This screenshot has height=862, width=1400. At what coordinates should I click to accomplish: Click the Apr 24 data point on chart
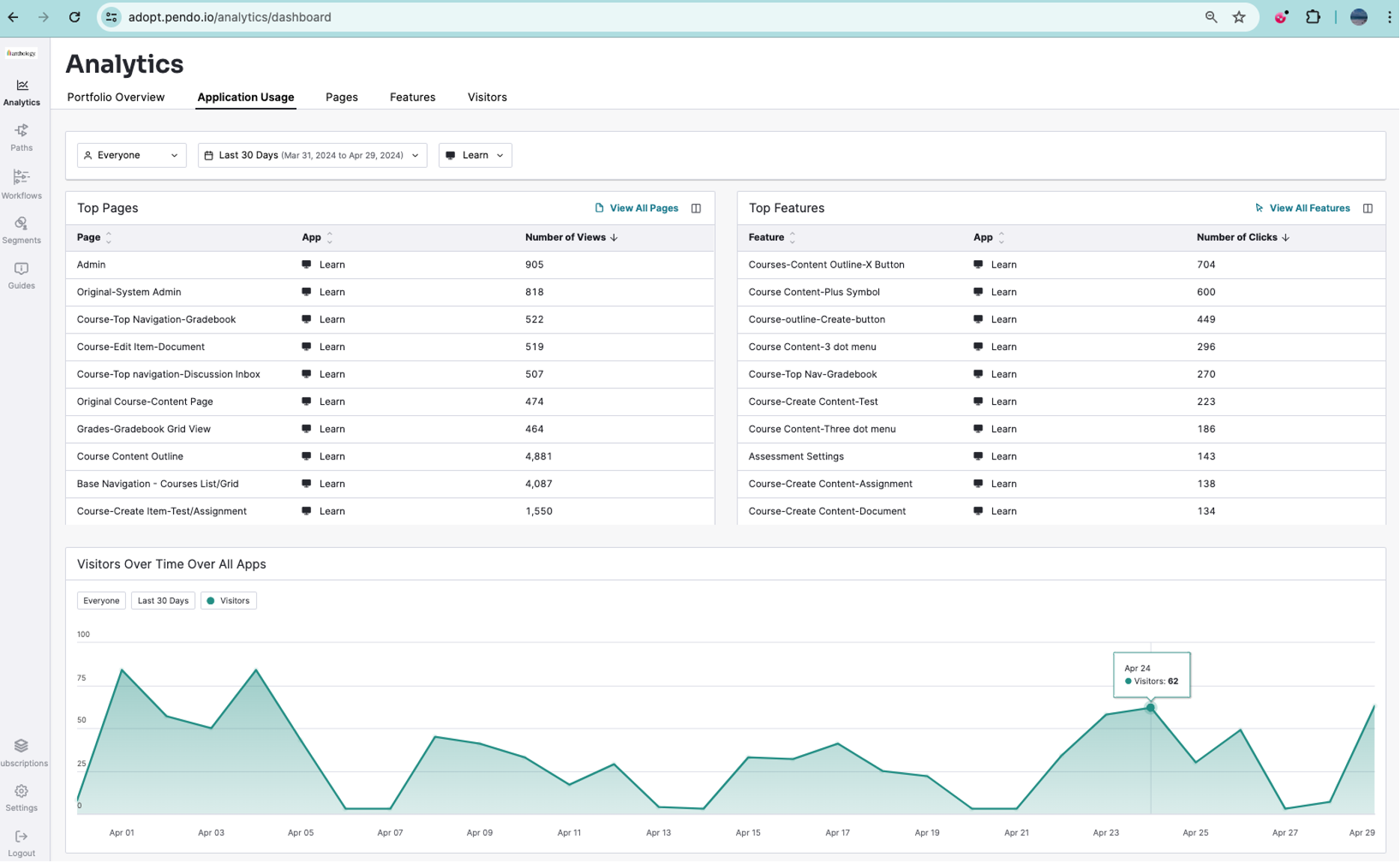(x=1150, y=708)
